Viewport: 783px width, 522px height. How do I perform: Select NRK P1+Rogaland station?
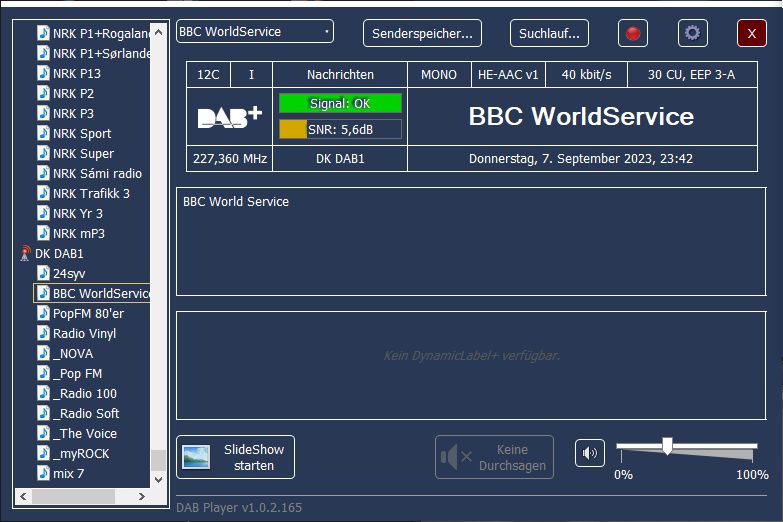pyautogui.click(x=101, y=33)
